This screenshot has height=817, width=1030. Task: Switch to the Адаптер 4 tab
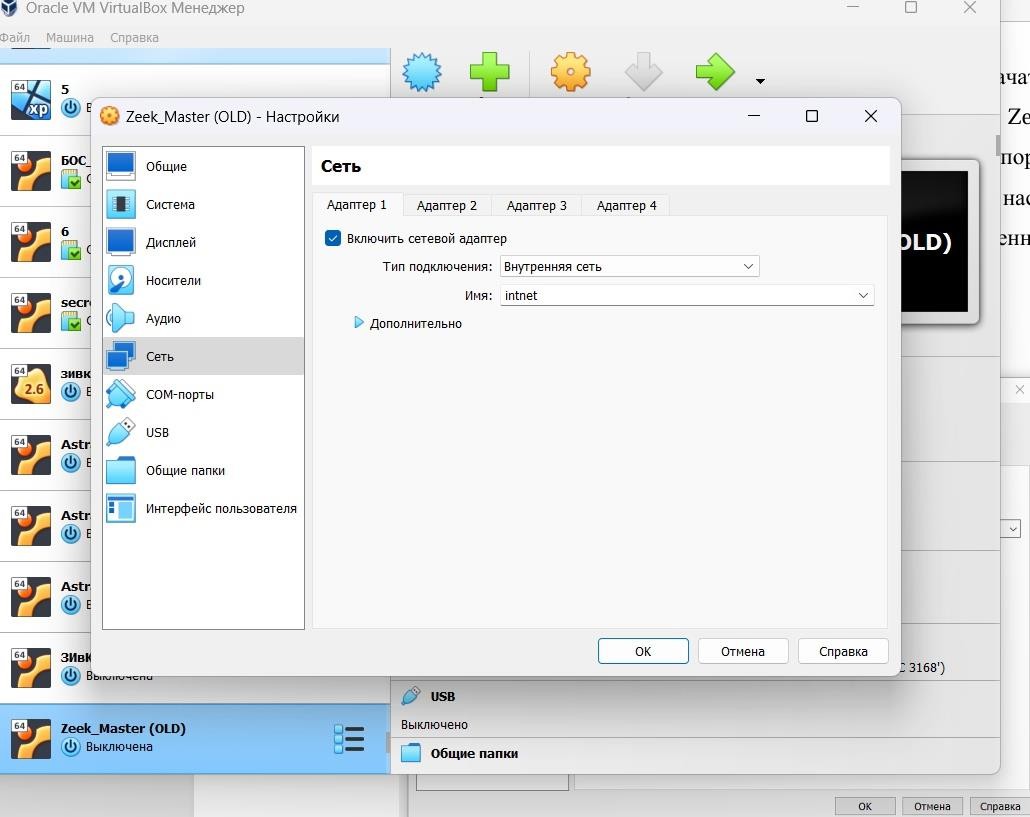[627, 206]
